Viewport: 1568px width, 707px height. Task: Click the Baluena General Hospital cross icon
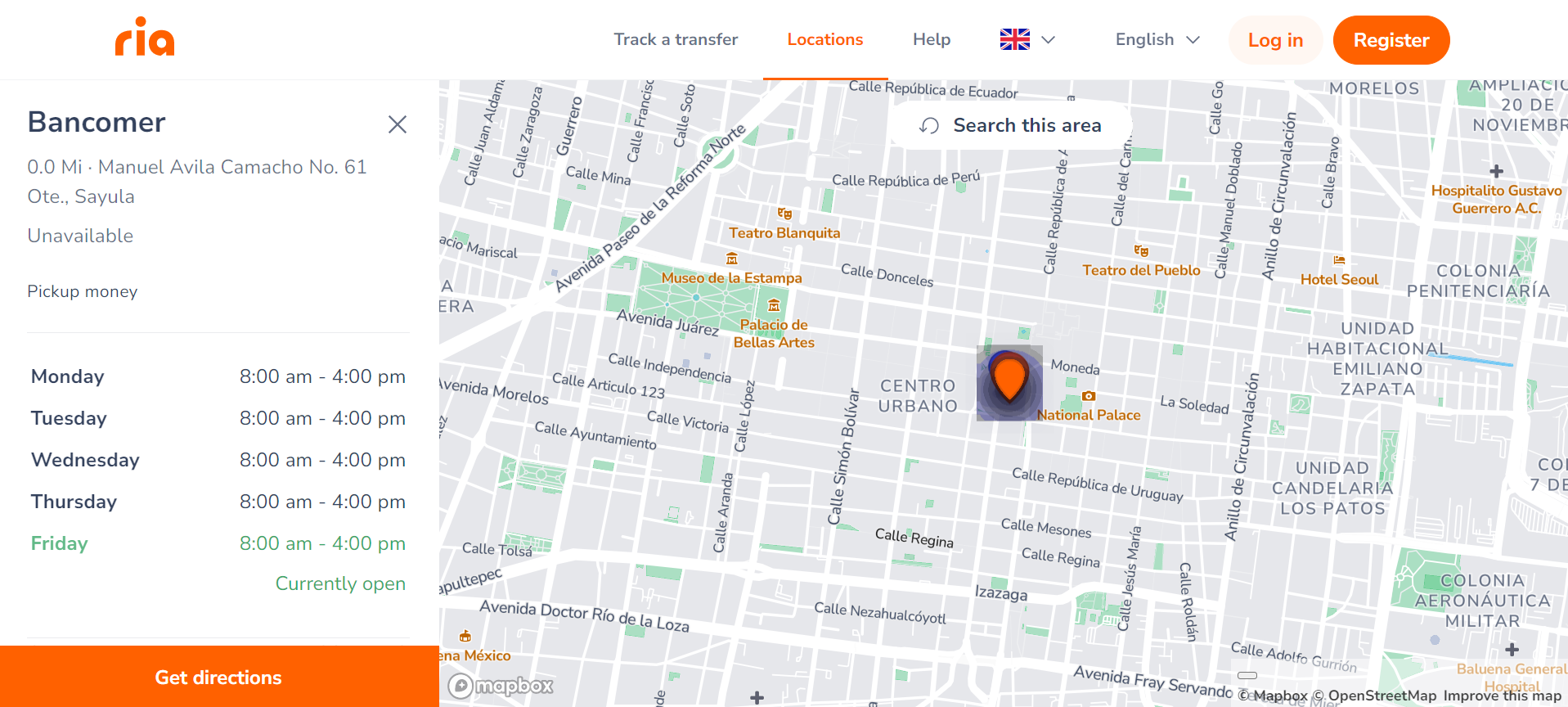[x=1512, y=649]
